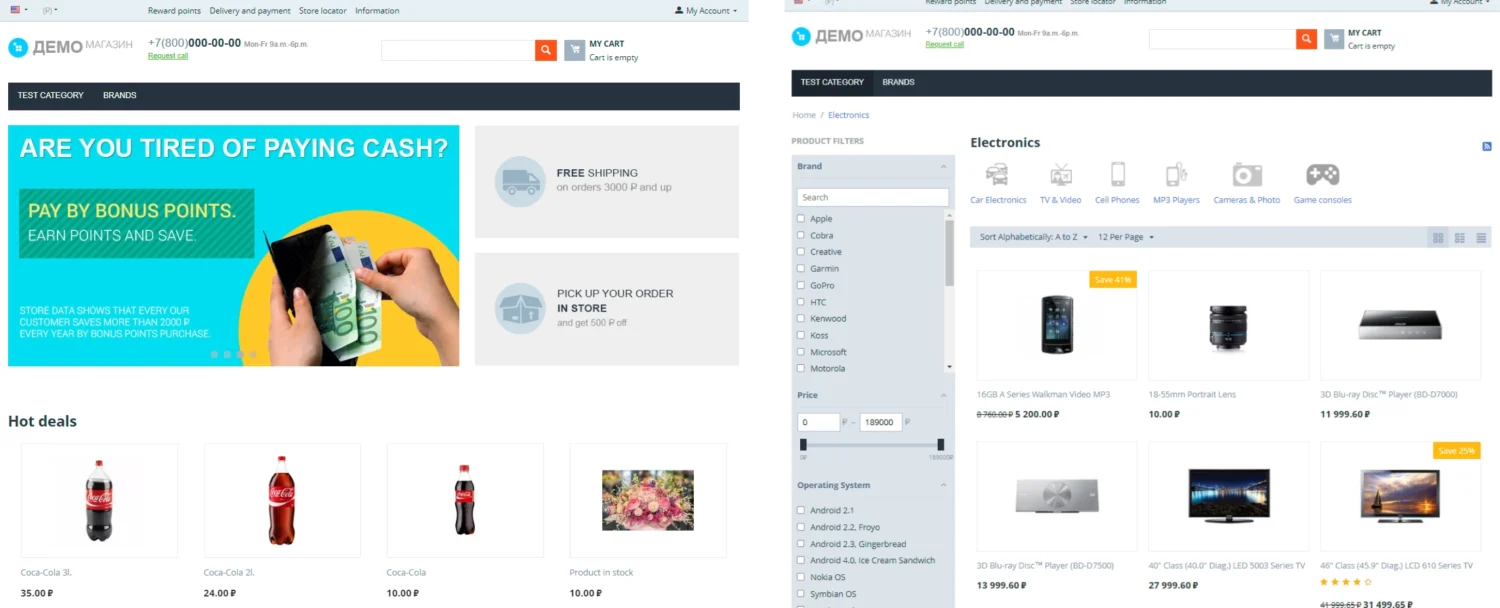Click the orange search icon on the homepage
Viewport: 1500px width, 608px height.
click(545, 50)
